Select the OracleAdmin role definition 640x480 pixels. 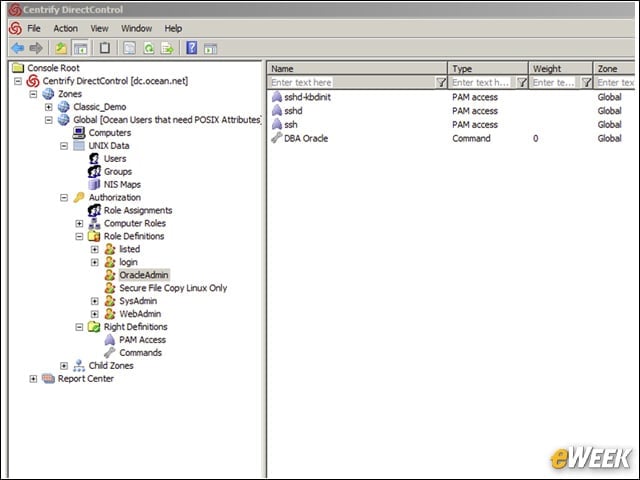click(x=144, y=275)
